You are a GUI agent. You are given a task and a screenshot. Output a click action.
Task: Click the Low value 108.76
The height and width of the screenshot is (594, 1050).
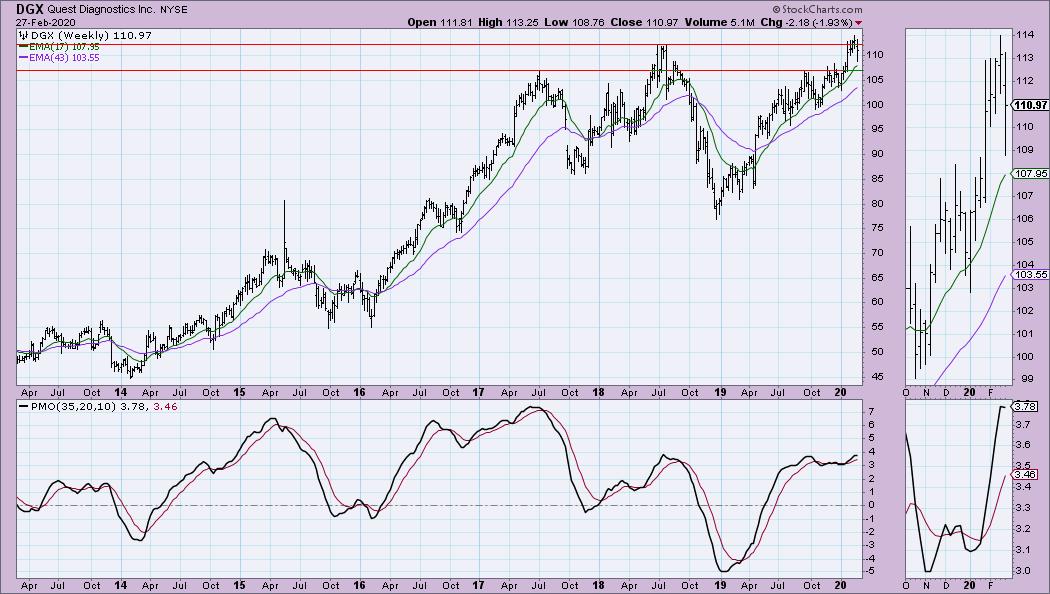[x=589, y=22]
